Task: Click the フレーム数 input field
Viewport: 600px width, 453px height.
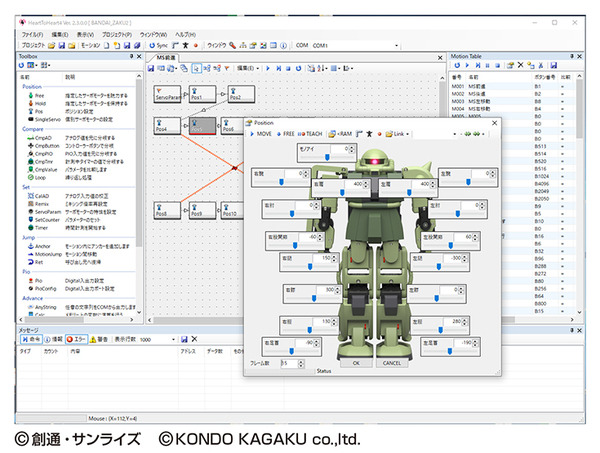Action: pyautogui.click(x=290, y=363)
